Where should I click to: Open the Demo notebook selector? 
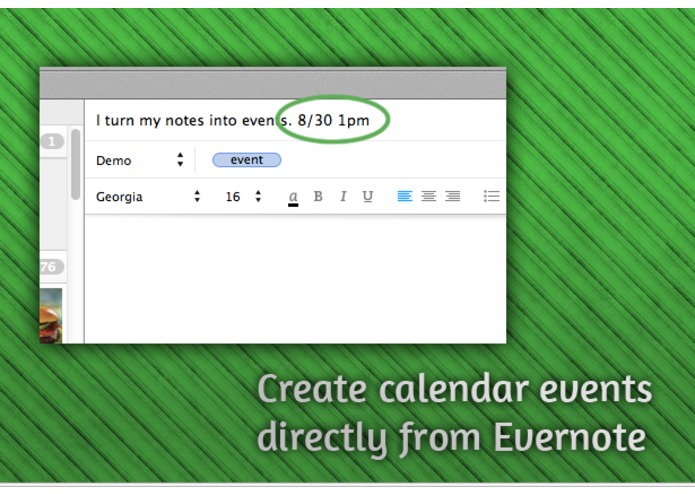click(x=140, y=160)
